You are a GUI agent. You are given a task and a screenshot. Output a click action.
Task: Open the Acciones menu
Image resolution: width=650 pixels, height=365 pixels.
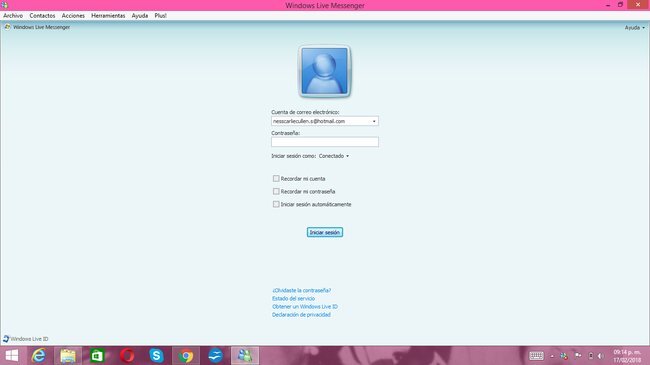[x=73, y=15]
